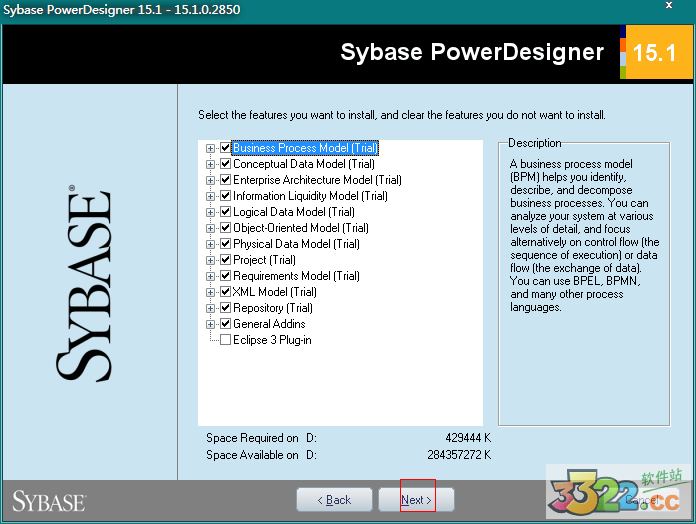696x524 pixels.
Task: Uncheck Object-Oriented Model (Trial) checkbox
Action: click(225, 228)
